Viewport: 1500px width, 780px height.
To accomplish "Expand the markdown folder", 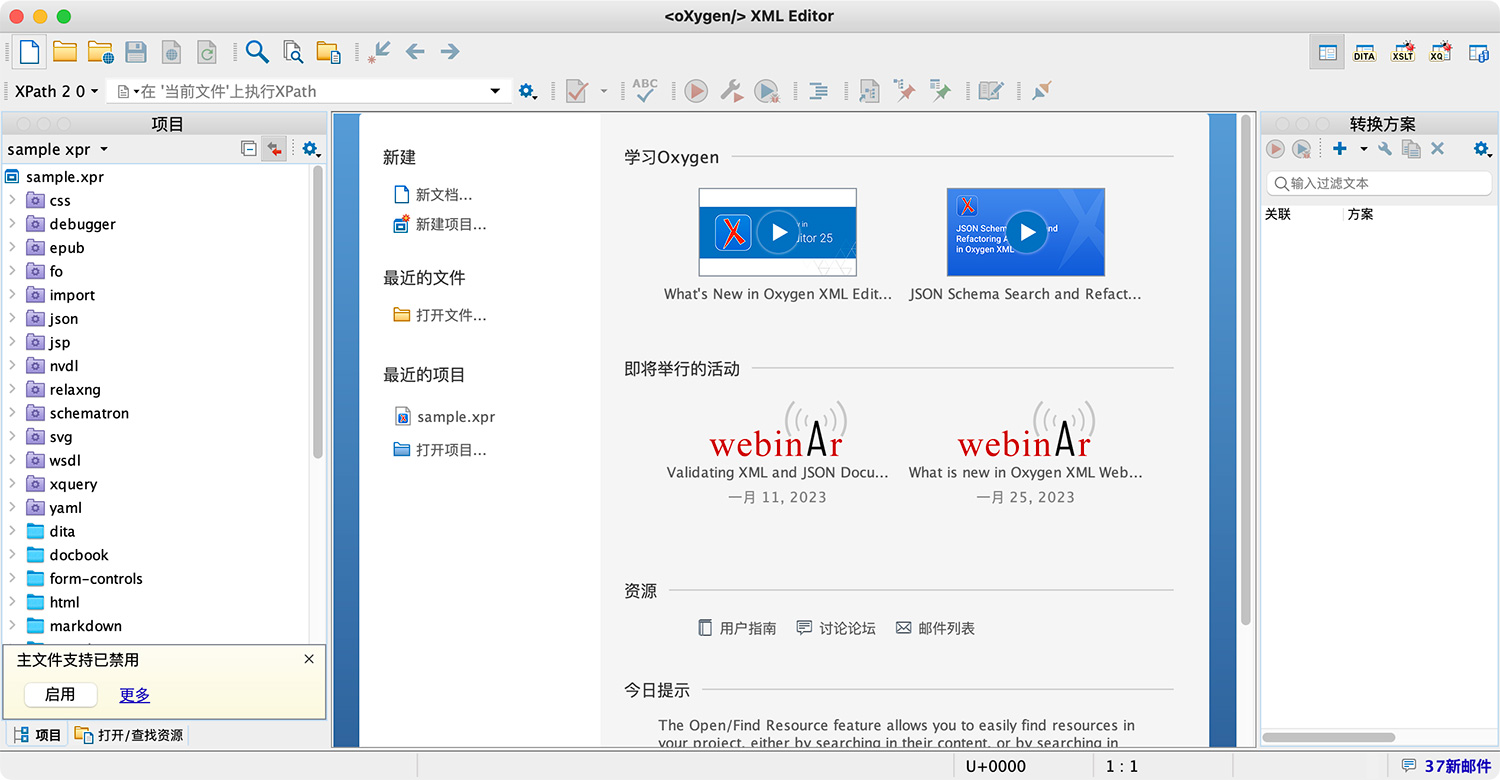I will coord(12,626).
